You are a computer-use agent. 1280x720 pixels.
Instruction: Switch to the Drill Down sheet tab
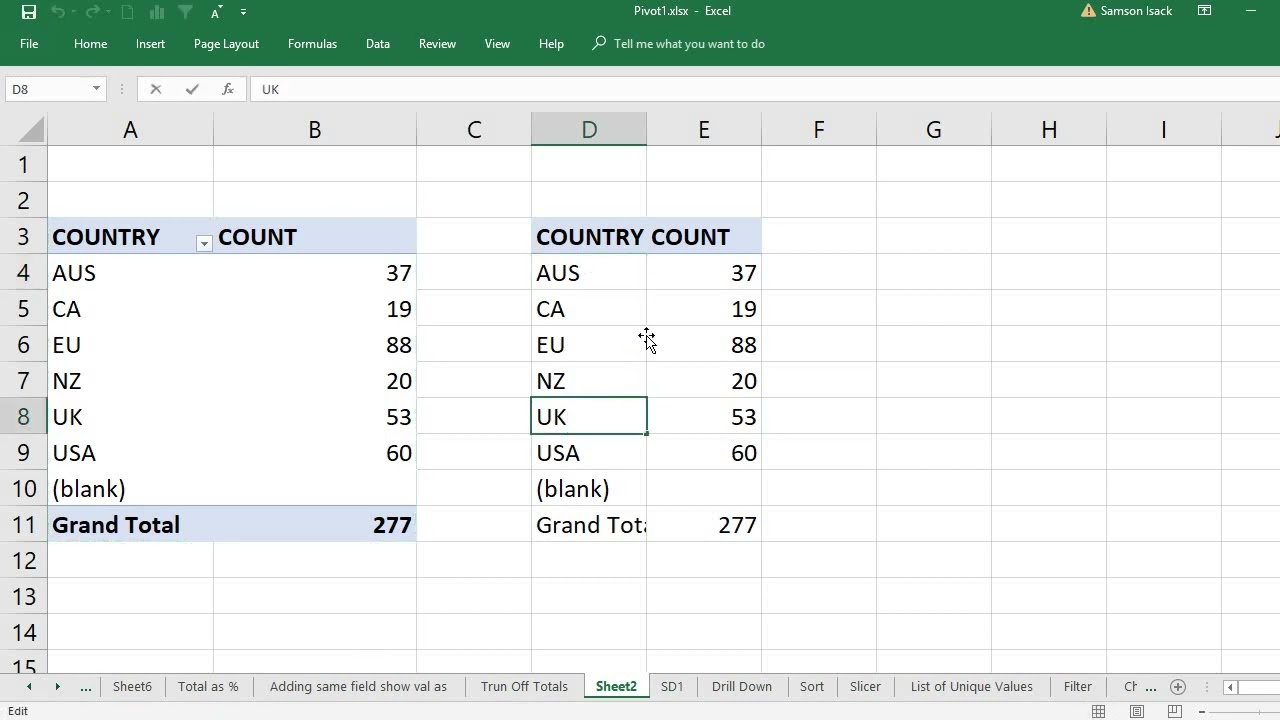(741, 687)
